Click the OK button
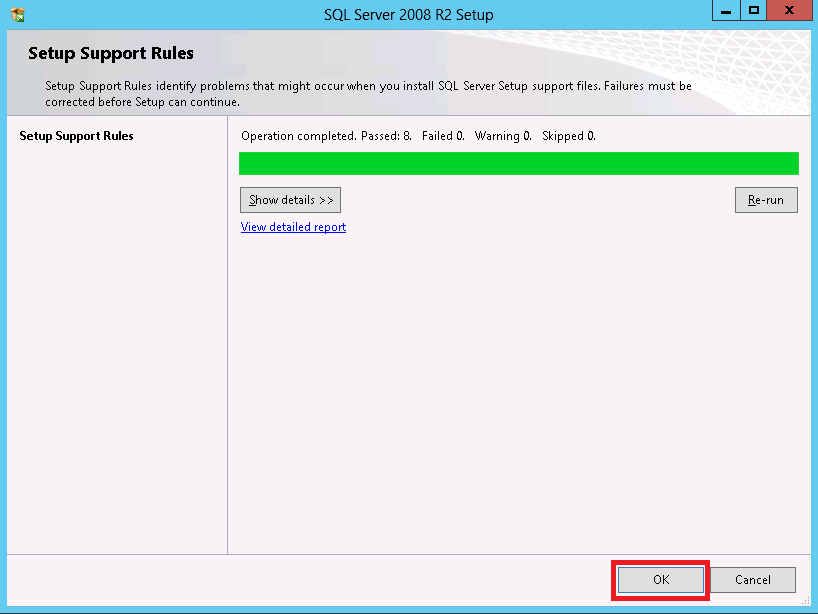This screenshot has height=614, width=818. pos(660,580)
